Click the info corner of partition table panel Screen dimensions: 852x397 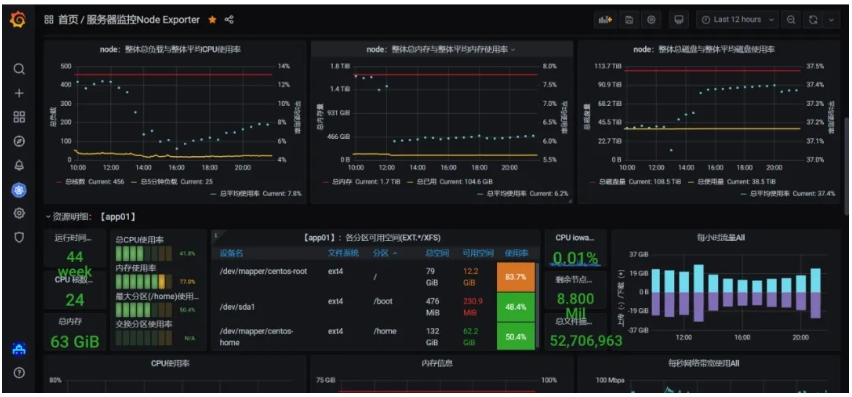(x=215, y=235)
